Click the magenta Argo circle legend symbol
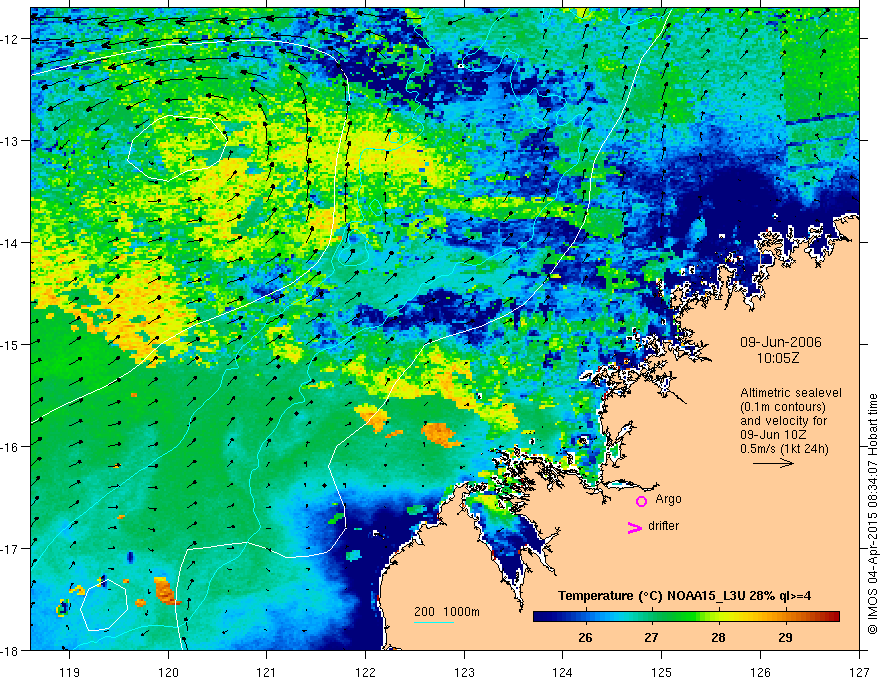Viewport: 880px width, 680px height. coord(641,501)
